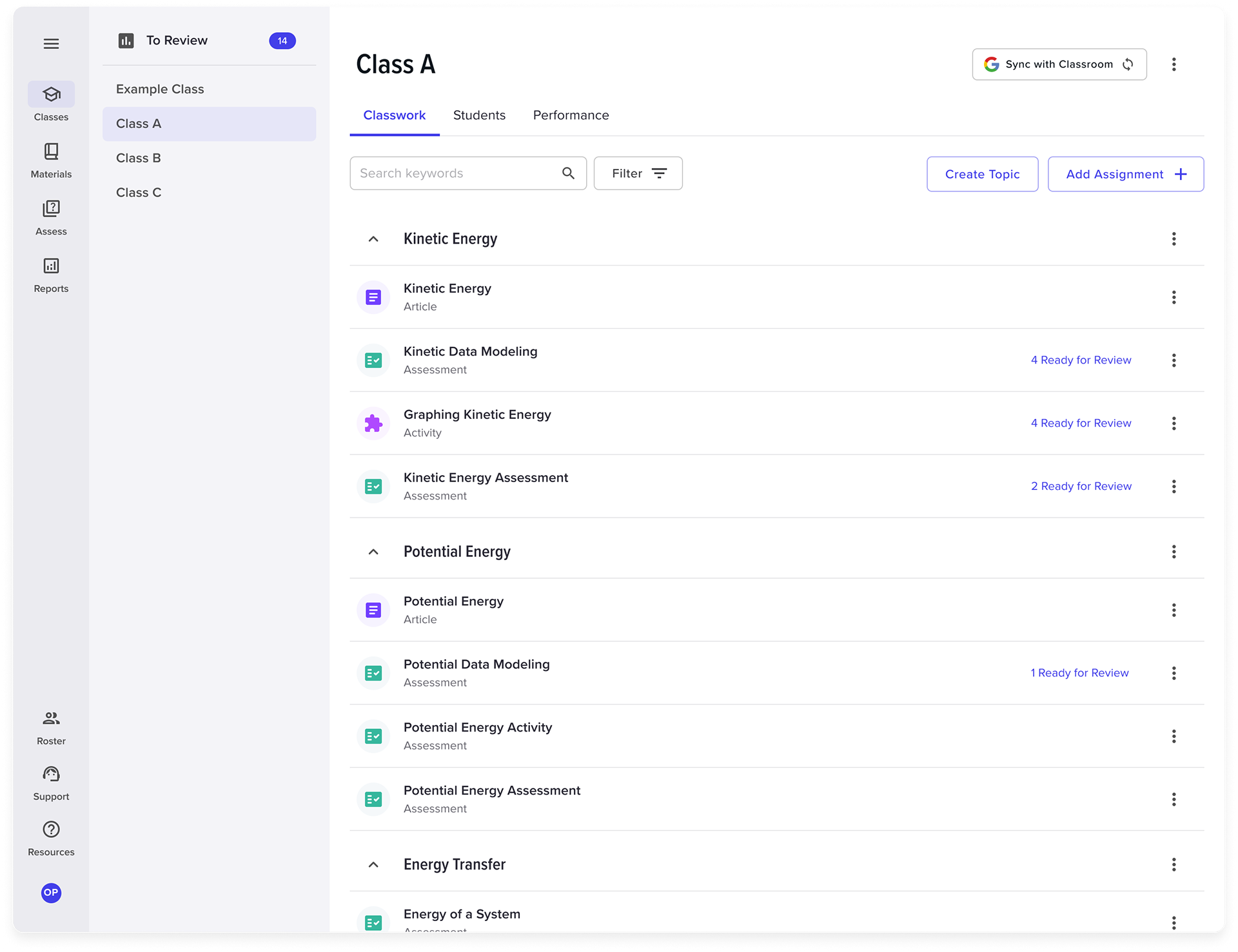The width and height of the screenshot is (1238, 952).
Task: Switch to the Students tab
Action: click(x=479, y=115)
